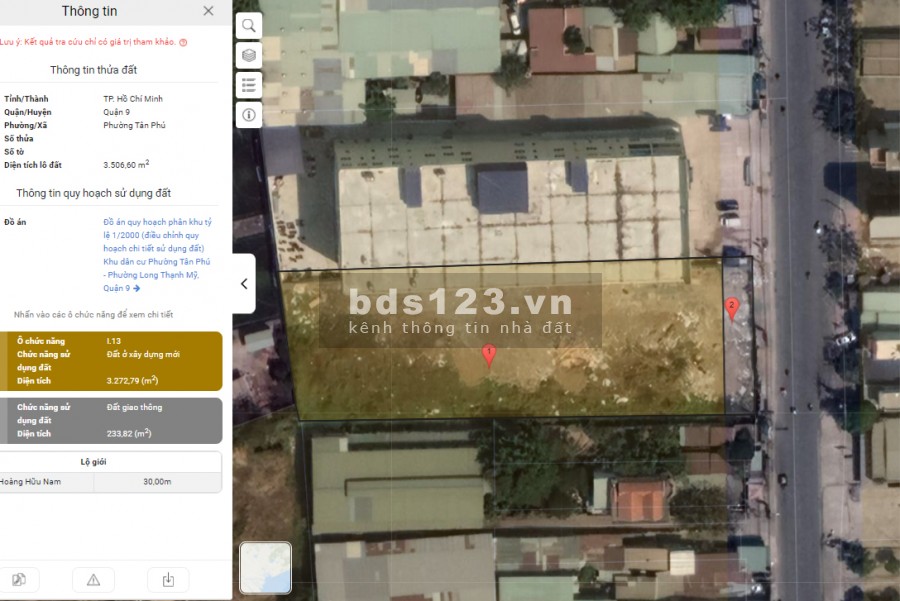Click the lot area 3.506,60 m² value

tap(126, 165)
